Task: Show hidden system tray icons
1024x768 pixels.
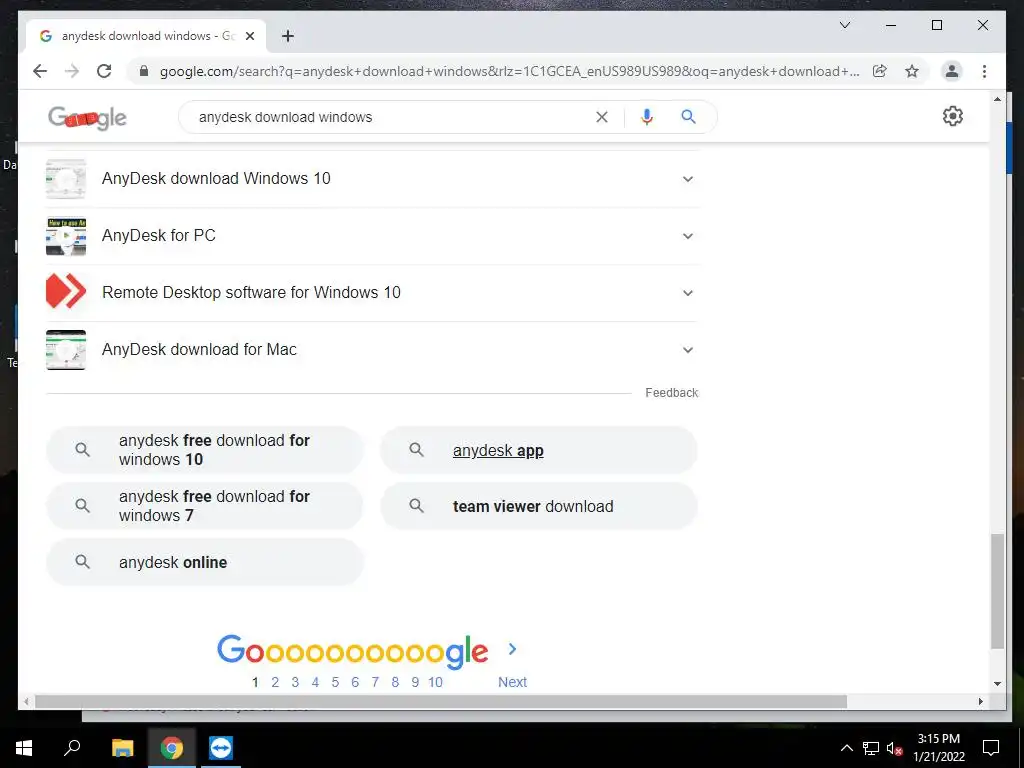Action: click(846, 748)
